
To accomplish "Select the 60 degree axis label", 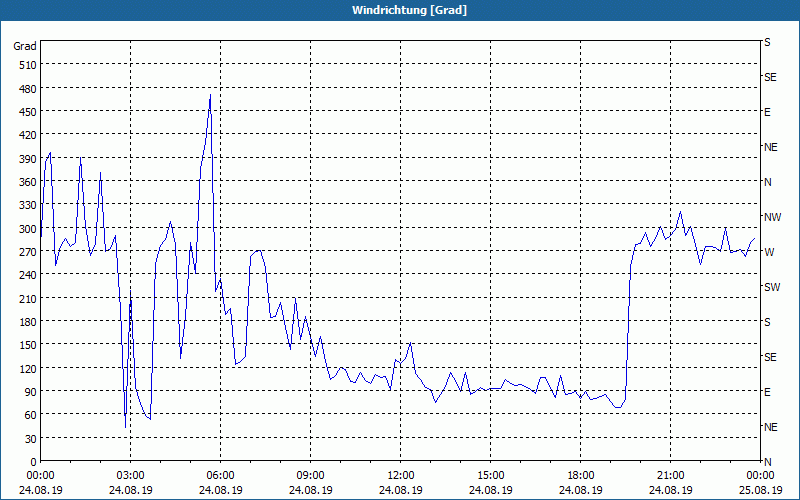I will point(31,415).
